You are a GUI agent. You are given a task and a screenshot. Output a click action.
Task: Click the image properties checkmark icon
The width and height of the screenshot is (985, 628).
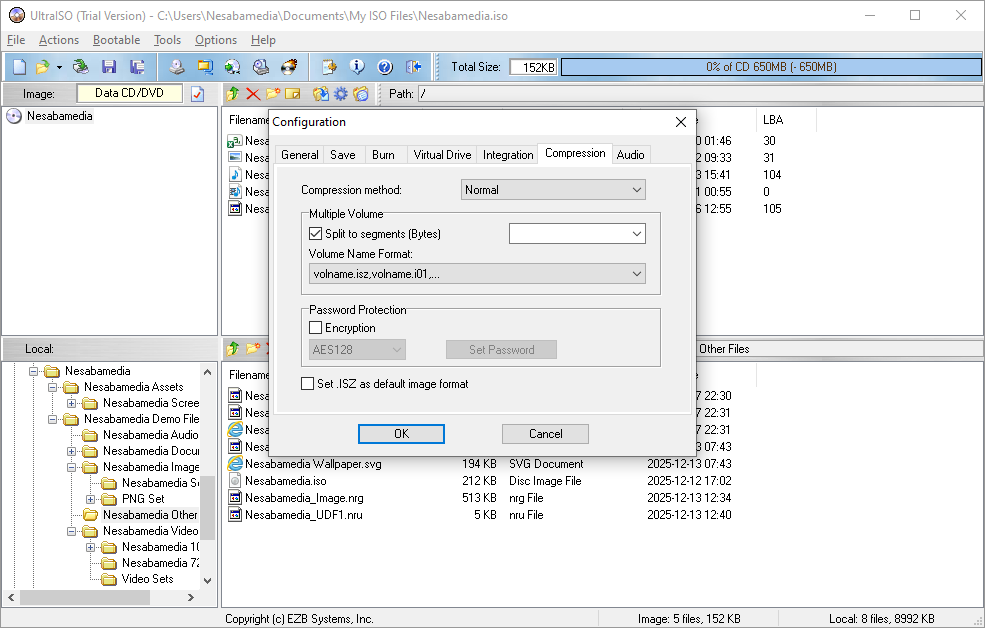(198, 94)
